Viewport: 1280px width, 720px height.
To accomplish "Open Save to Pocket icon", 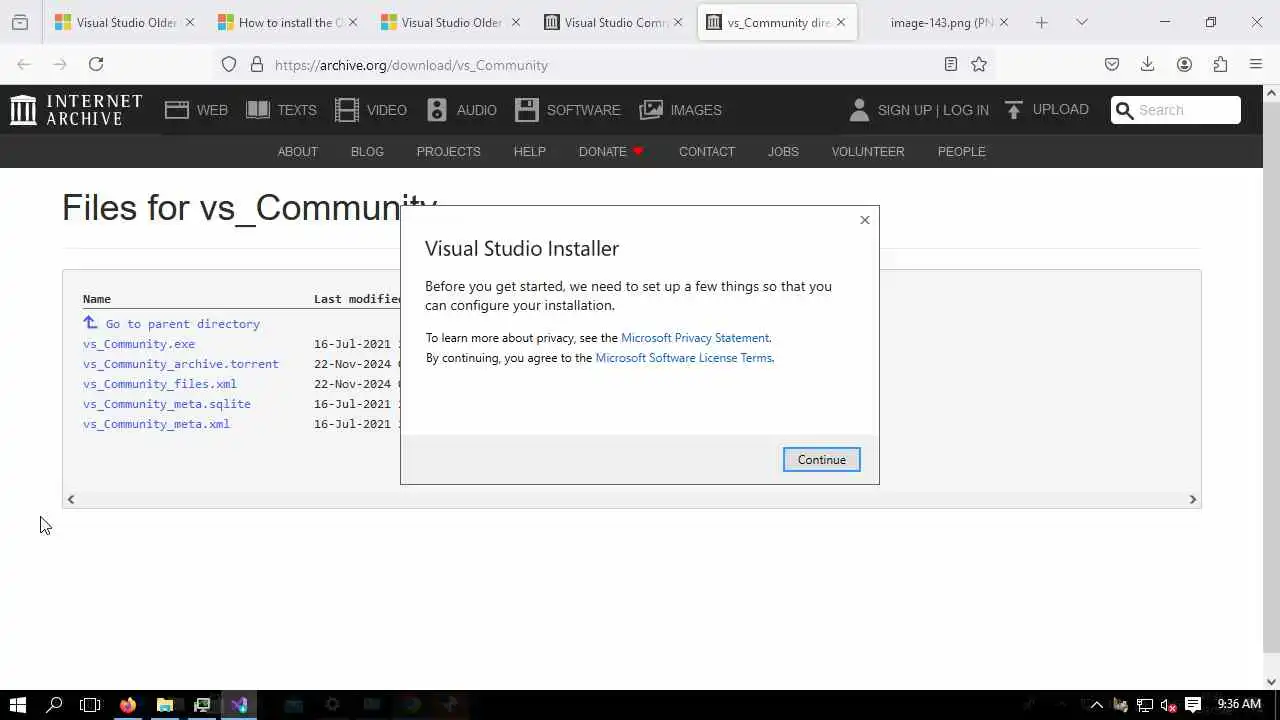I will [1112, 64].
